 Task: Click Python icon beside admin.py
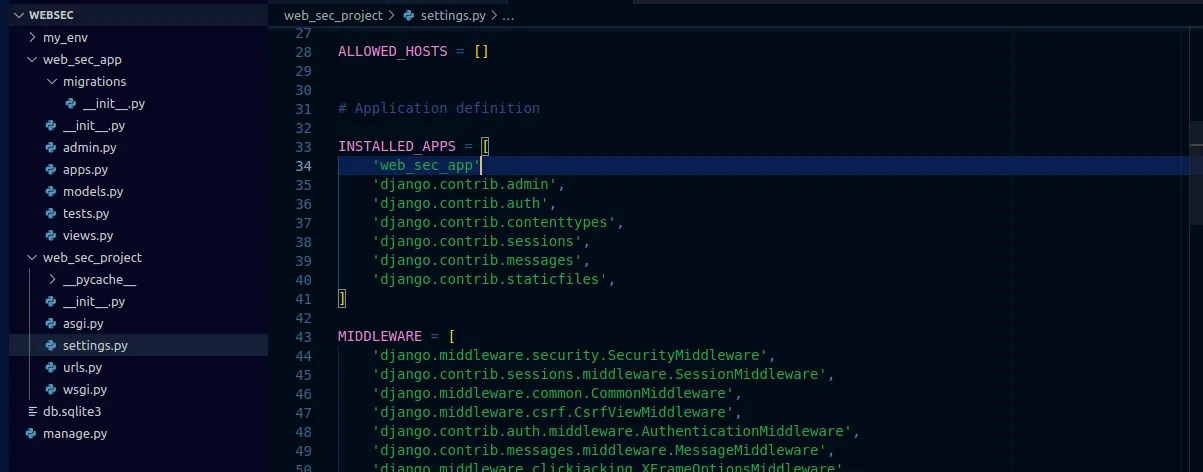pyautogui.click(x=51, y=148)
